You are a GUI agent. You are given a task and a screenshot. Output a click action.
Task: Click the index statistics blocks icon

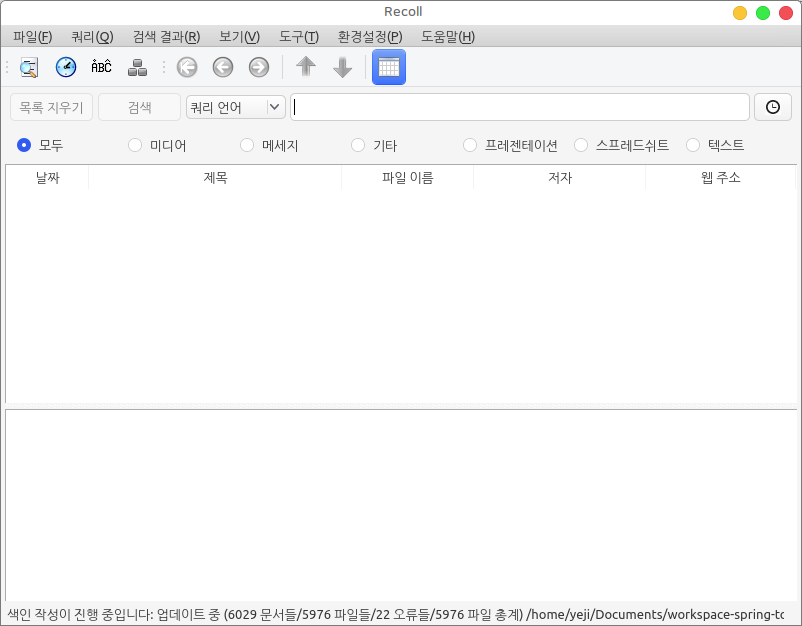point(138,67)
